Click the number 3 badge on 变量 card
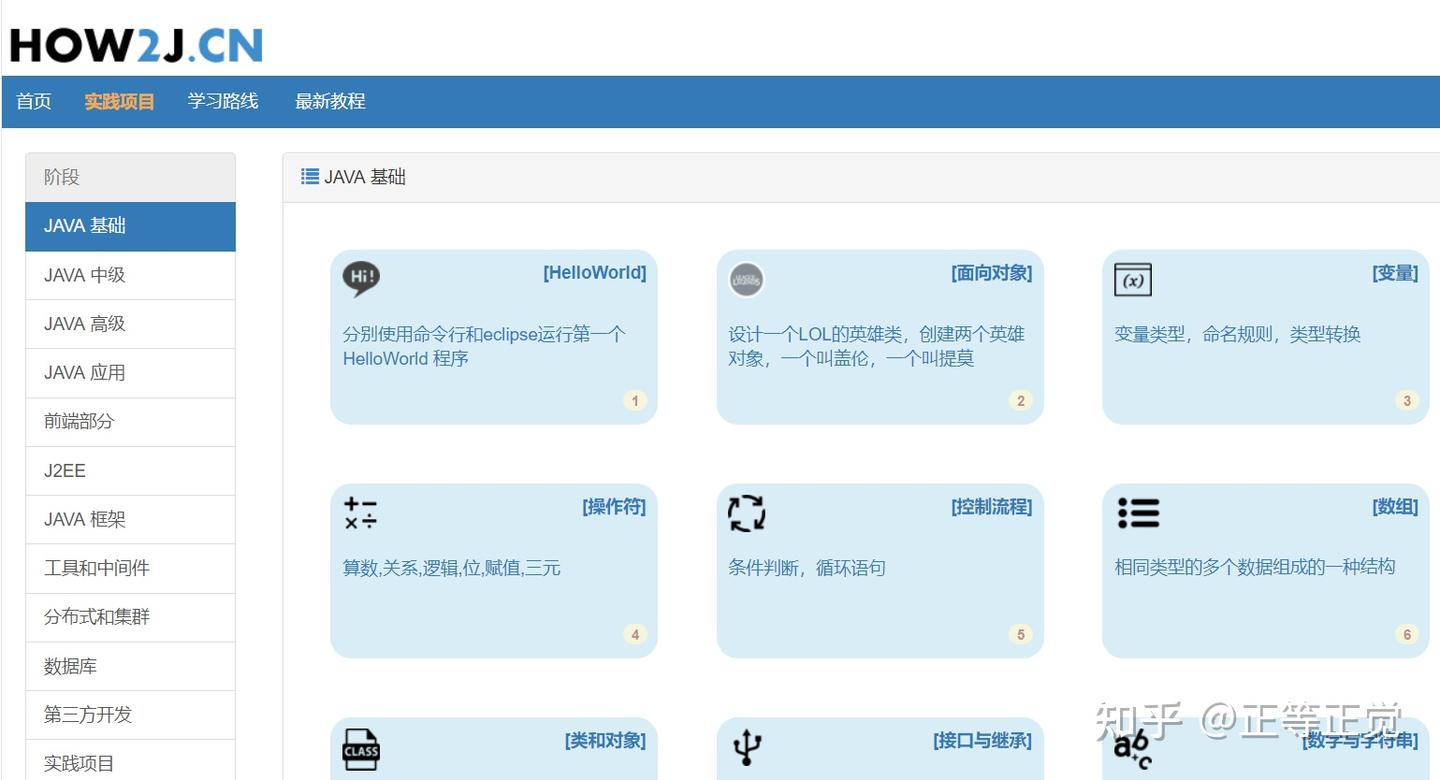This screenshot has width=1440, height=780. (x=1406, y=400)
